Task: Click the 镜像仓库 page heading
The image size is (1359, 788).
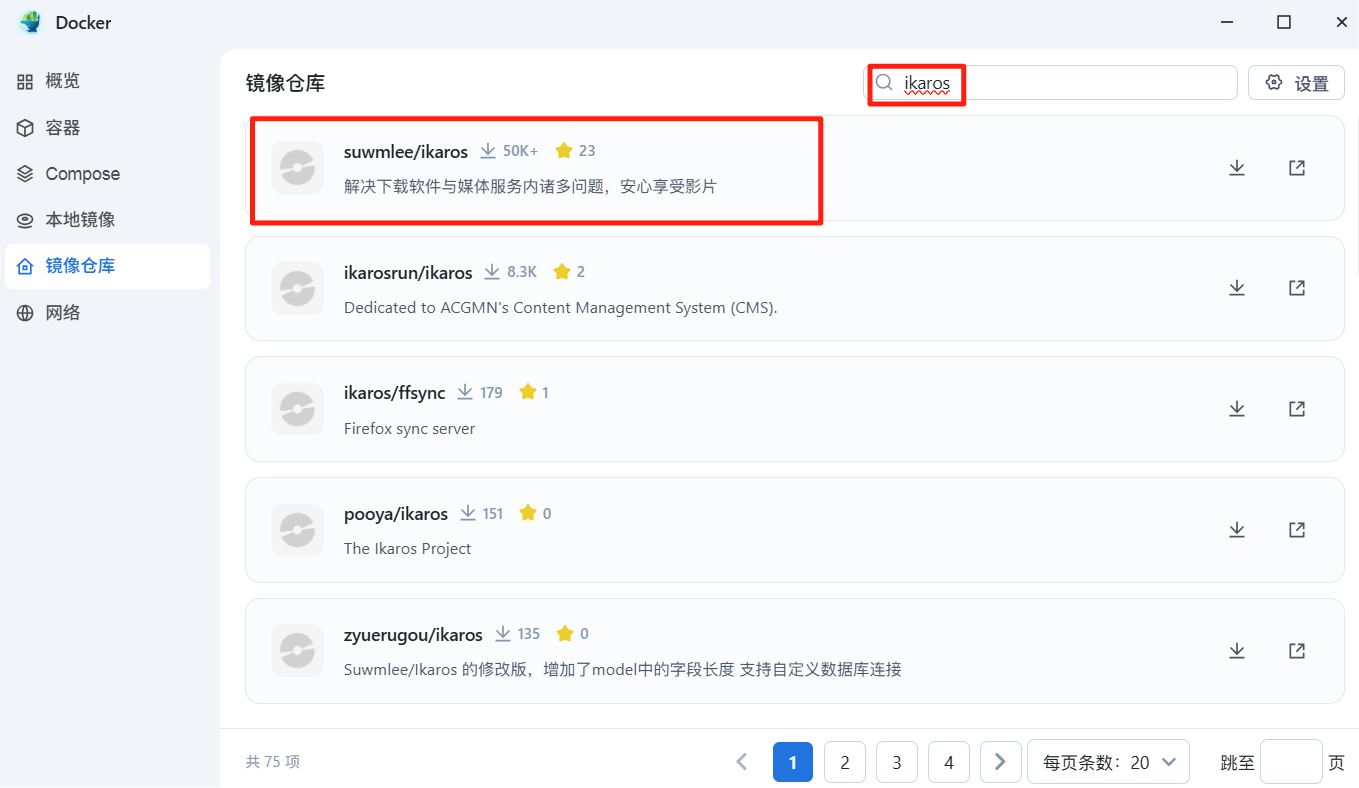Action: (286, 83)
